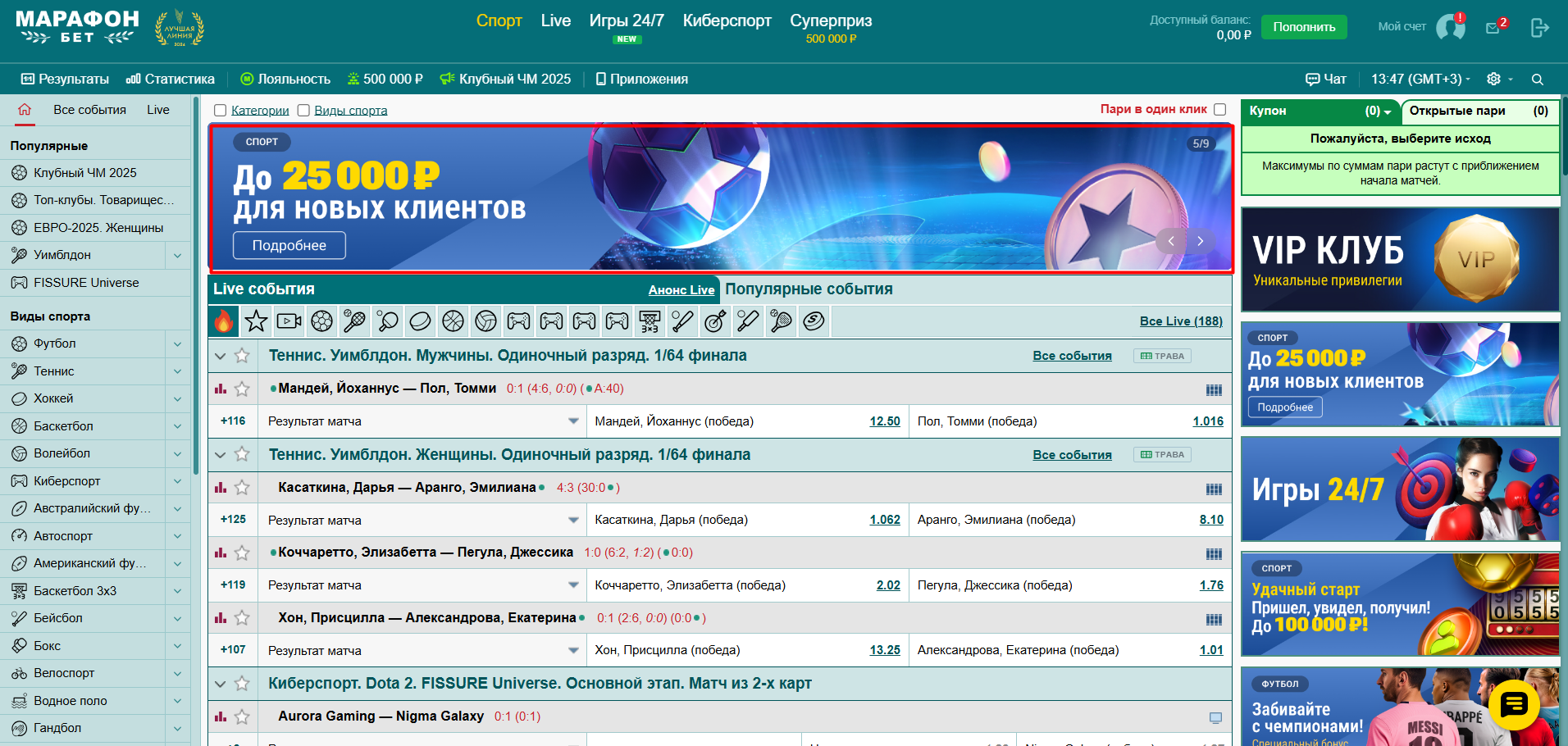
Task: Open the Удачный старт promo banner
Action: (x=1400, y=605)
